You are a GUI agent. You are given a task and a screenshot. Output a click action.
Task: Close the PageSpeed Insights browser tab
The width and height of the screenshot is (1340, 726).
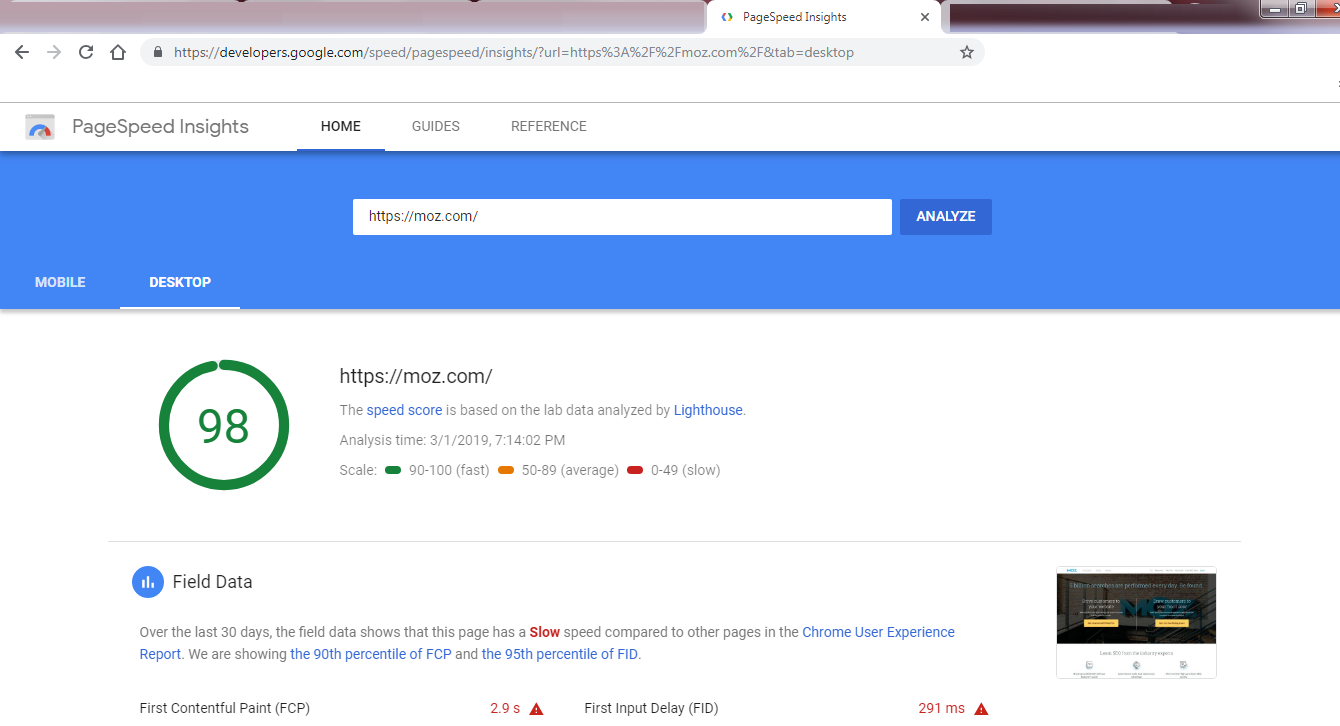coord(924,17)
